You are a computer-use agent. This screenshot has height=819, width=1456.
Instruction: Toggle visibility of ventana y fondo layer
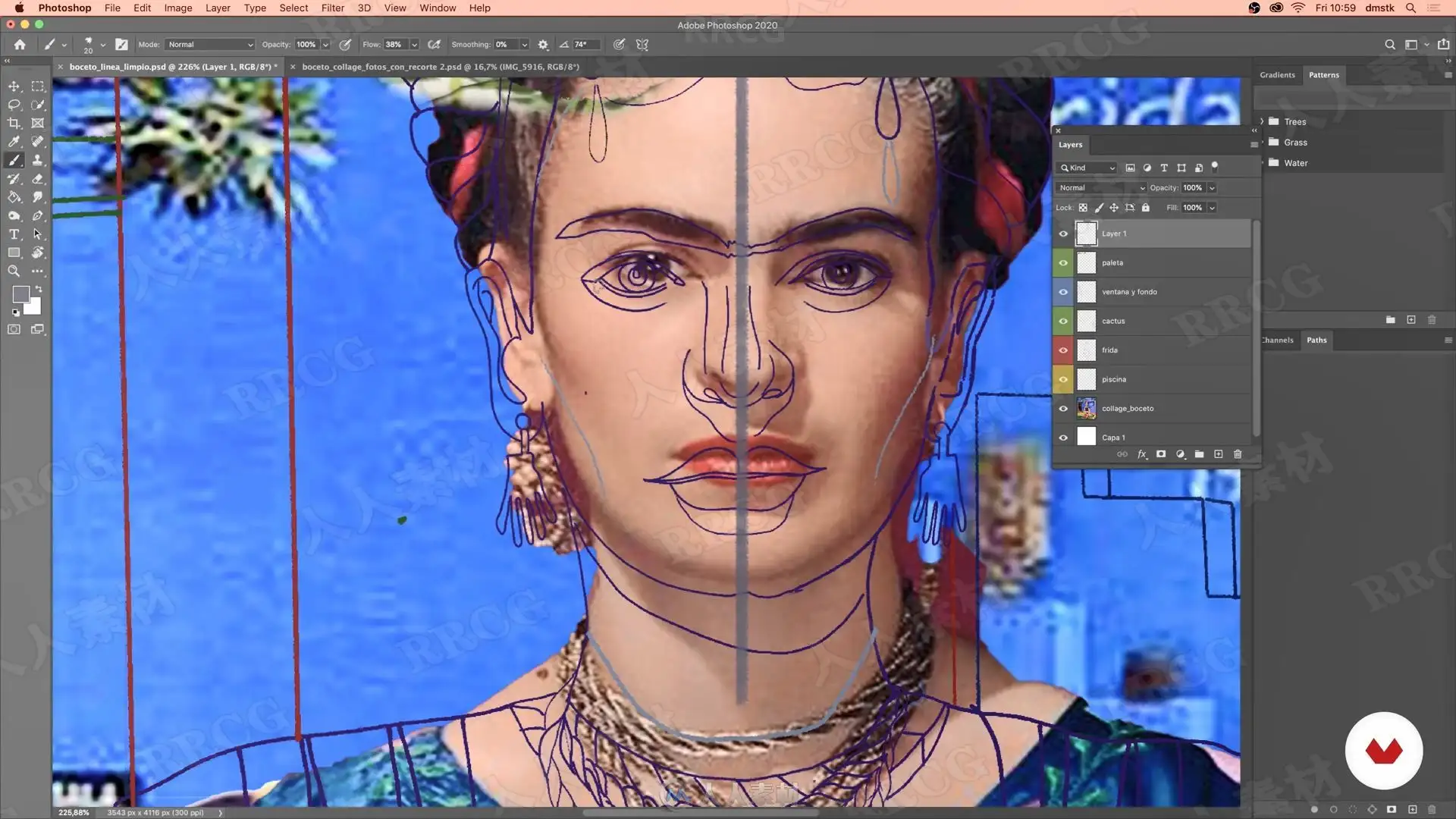coord(1063,292)
